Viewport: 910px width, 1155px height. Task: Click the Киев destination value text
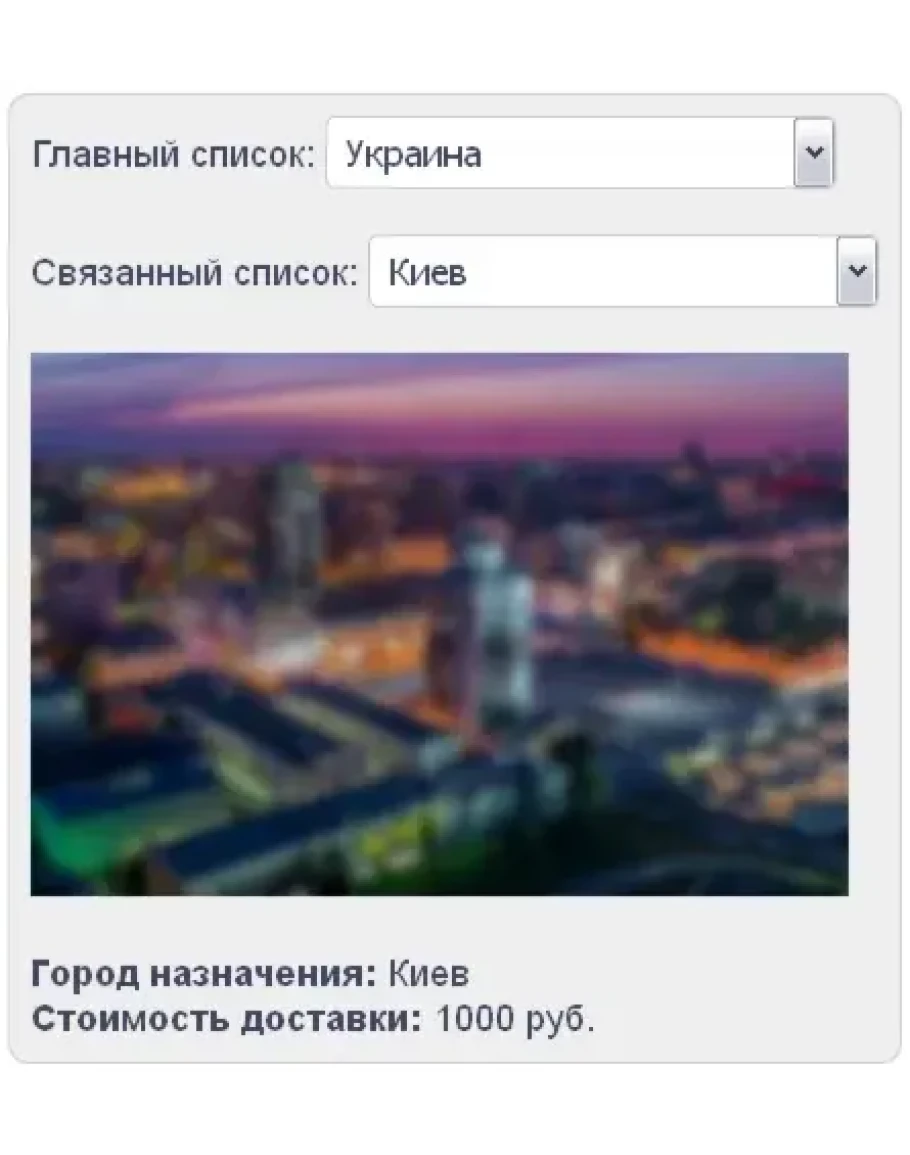click(429, 974)
